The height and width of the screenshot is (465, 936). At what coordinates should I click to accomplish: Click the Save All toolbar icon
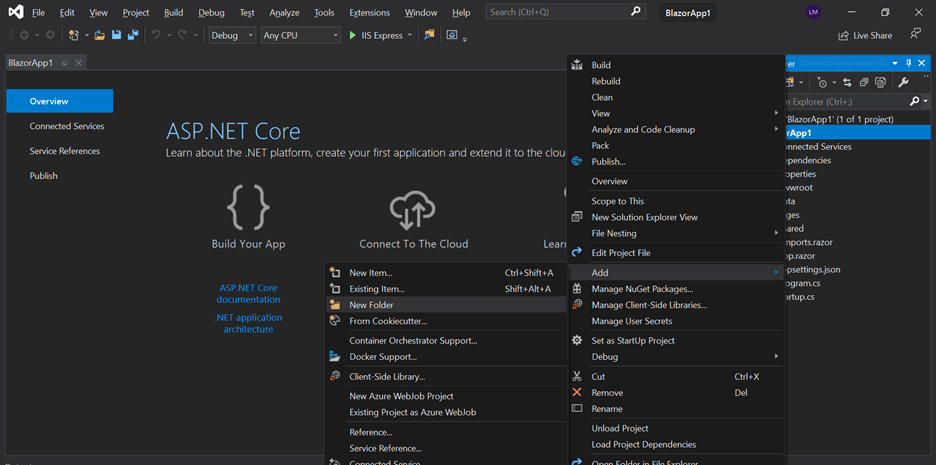pos(133,35)
